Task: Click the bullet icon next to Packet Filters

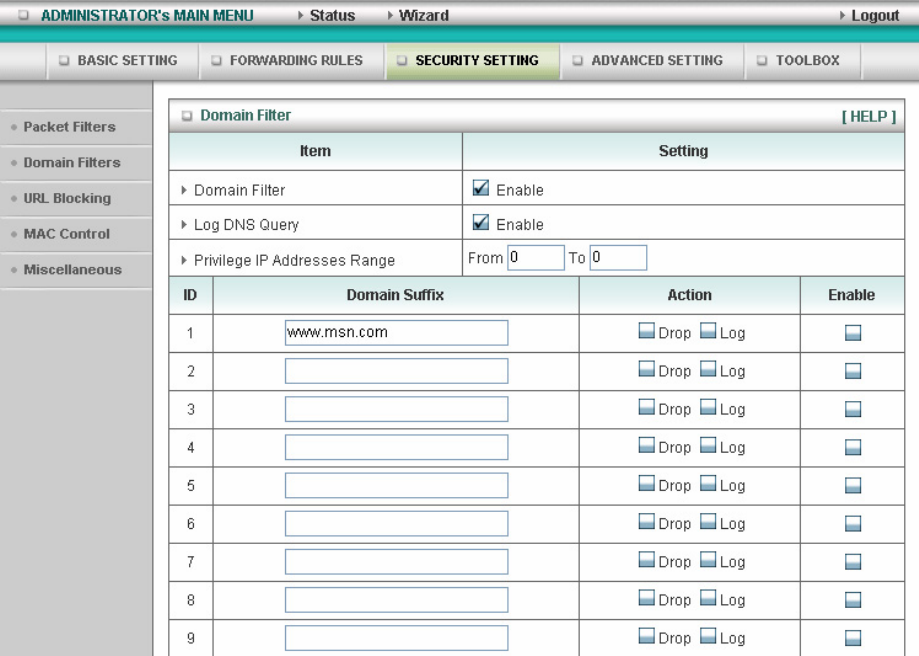Action: tap(13, 127)
